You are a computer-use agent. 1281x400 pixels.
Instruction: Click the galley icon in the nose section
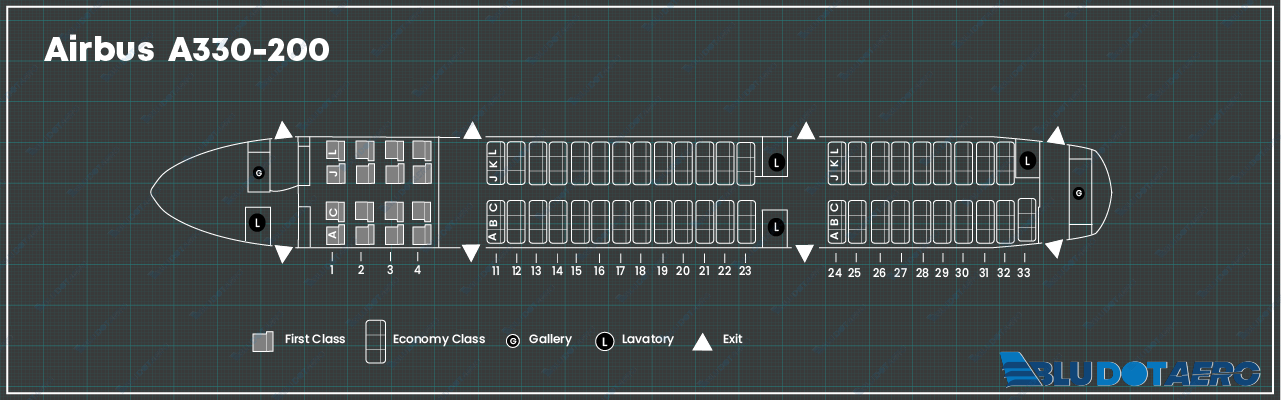[x=258, y=173]
